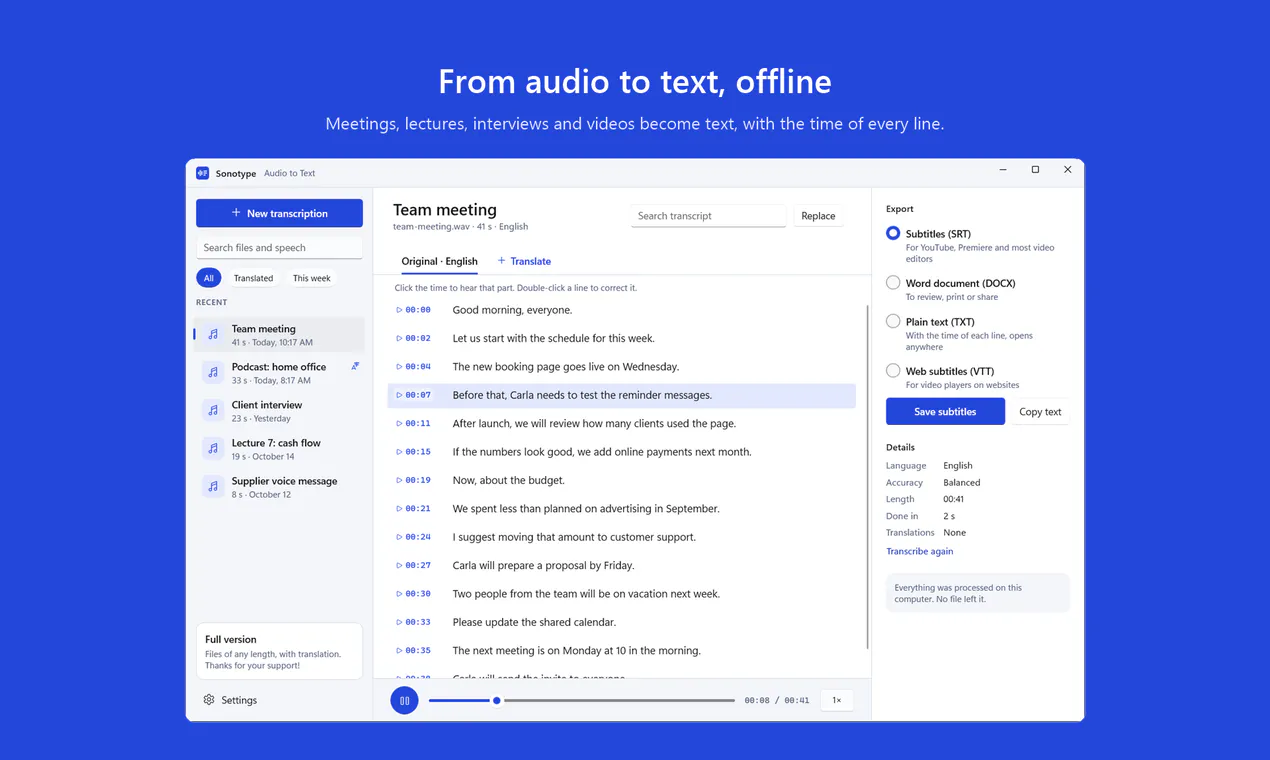Play the line at 00:24
The image size is (1270, 760).
(413, 537)
